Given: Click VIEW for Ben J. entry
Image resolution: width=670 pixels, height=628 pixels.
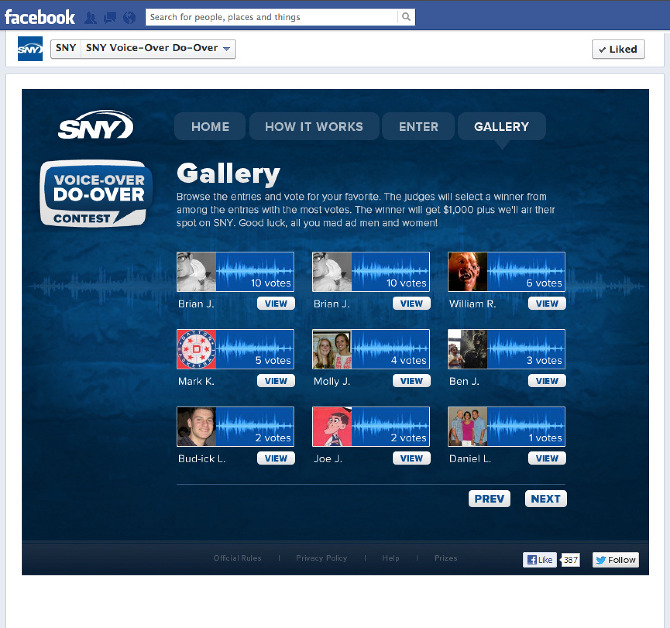Looking at the screenshot, I should click(547, 381).
